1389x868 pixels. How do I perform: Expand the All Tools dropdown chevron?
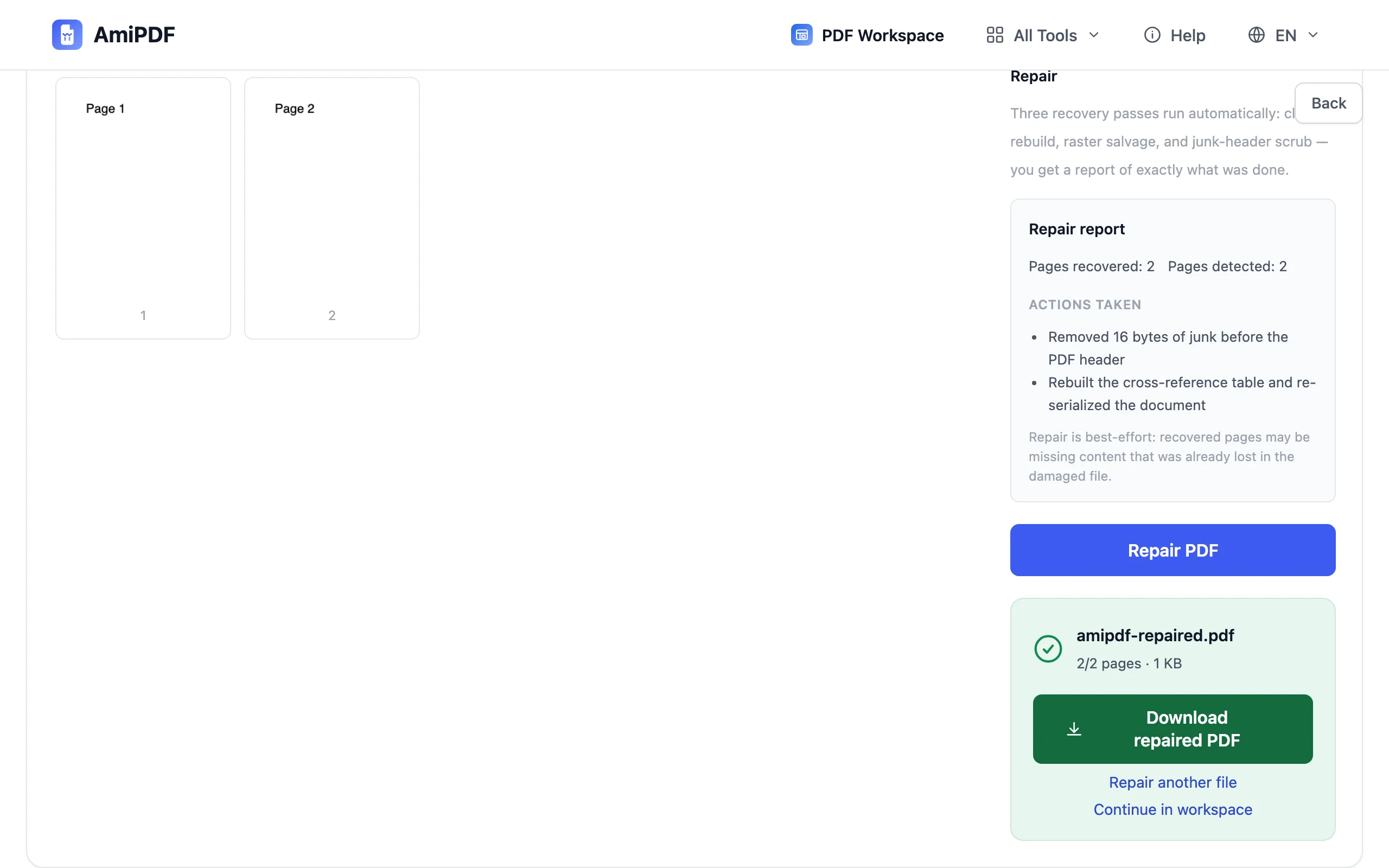click(1094, 35)
